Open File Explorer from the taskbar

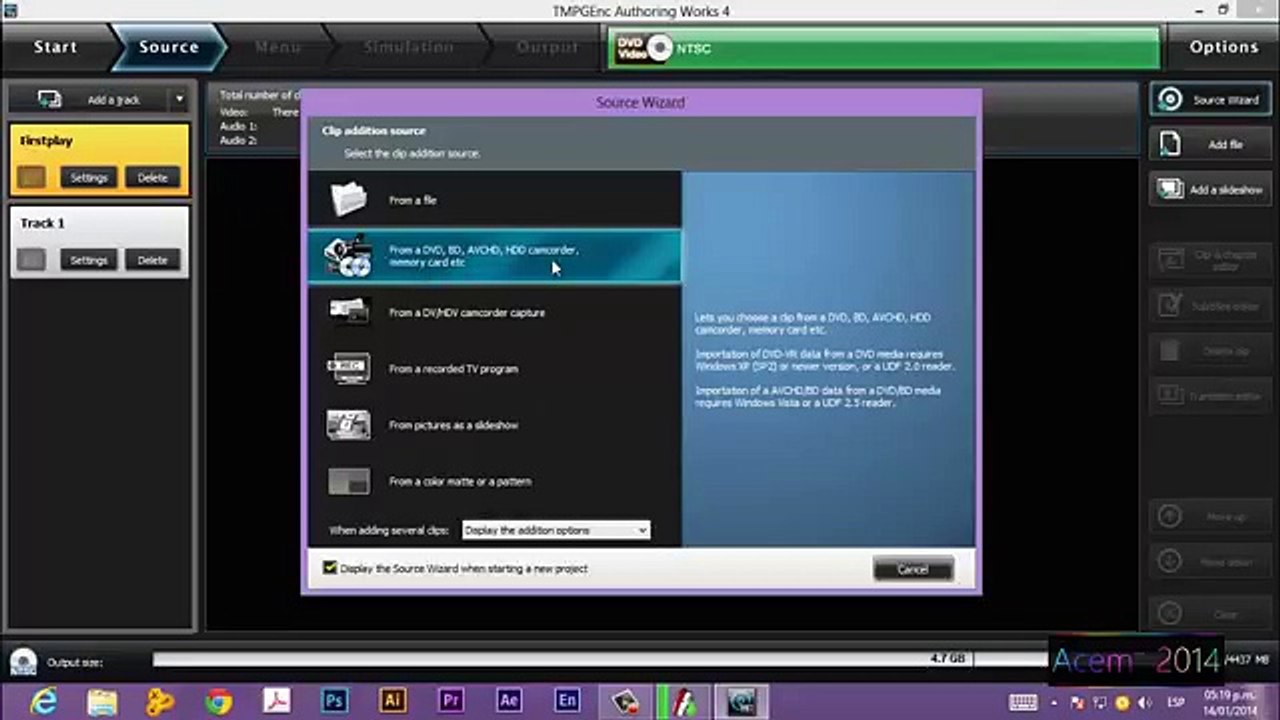click(101, 701)
